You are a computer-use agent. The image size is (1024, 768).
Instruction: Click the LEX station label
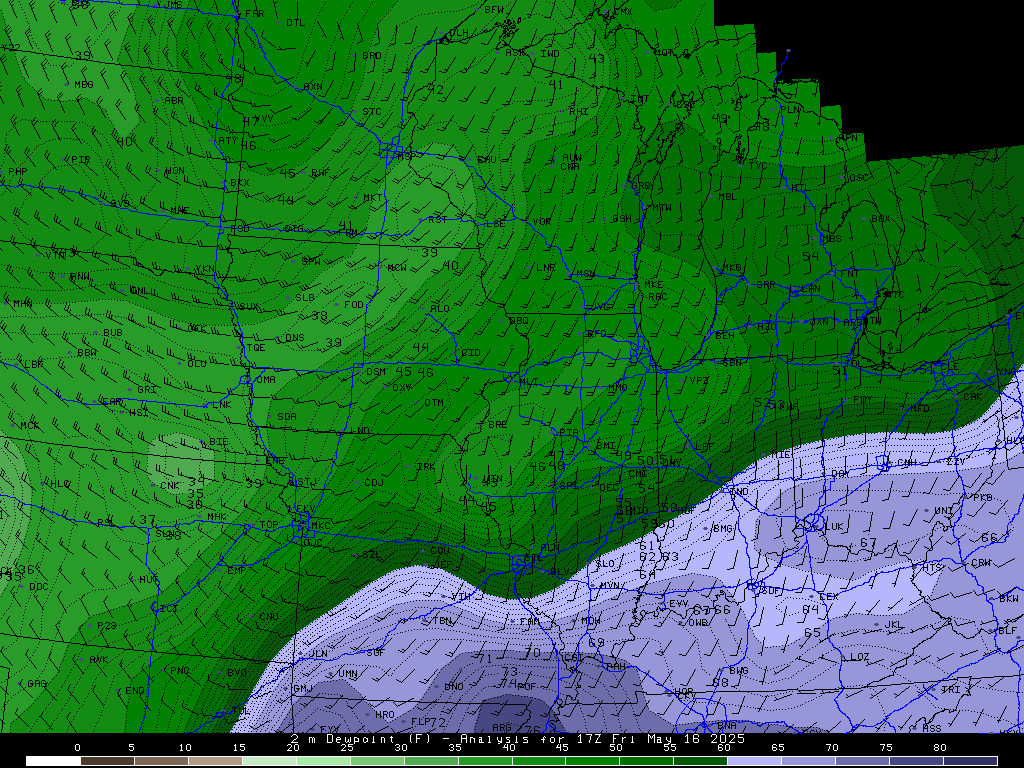[828, 597]
